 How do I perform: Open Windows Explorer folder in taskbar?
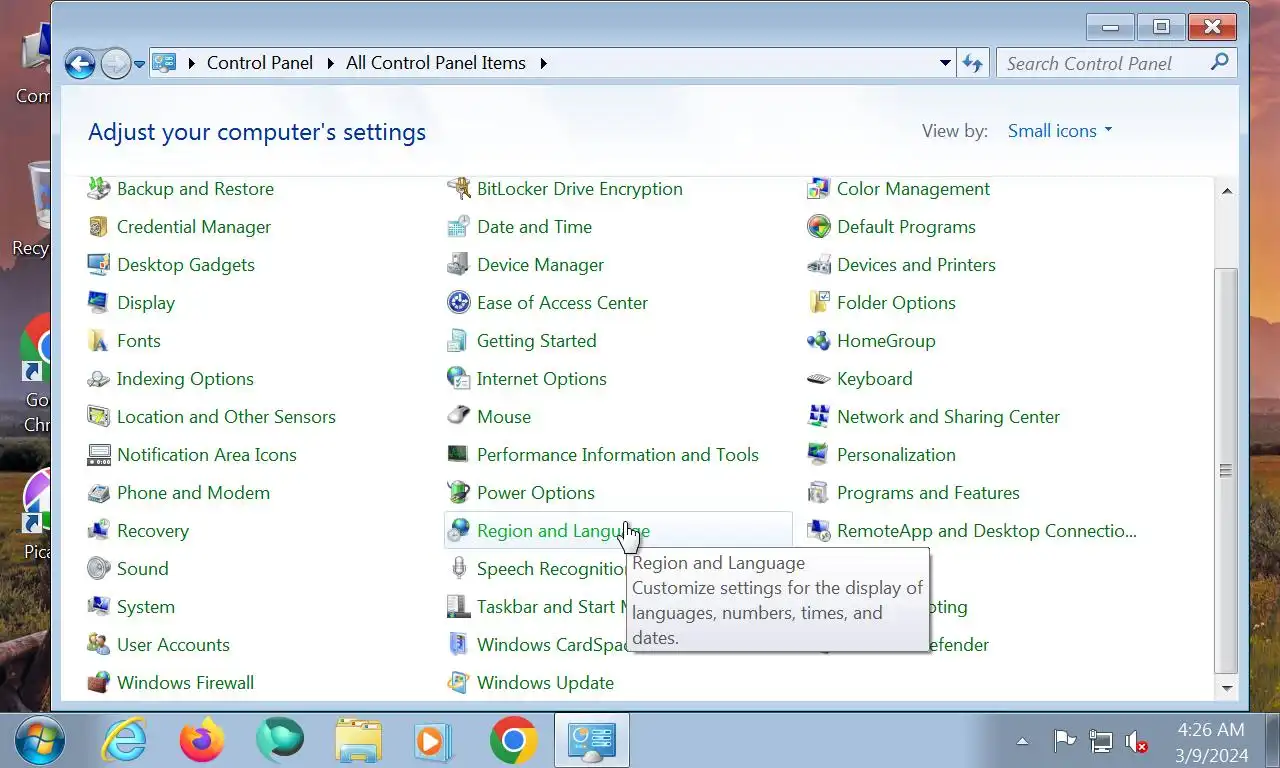pos(358,741)
